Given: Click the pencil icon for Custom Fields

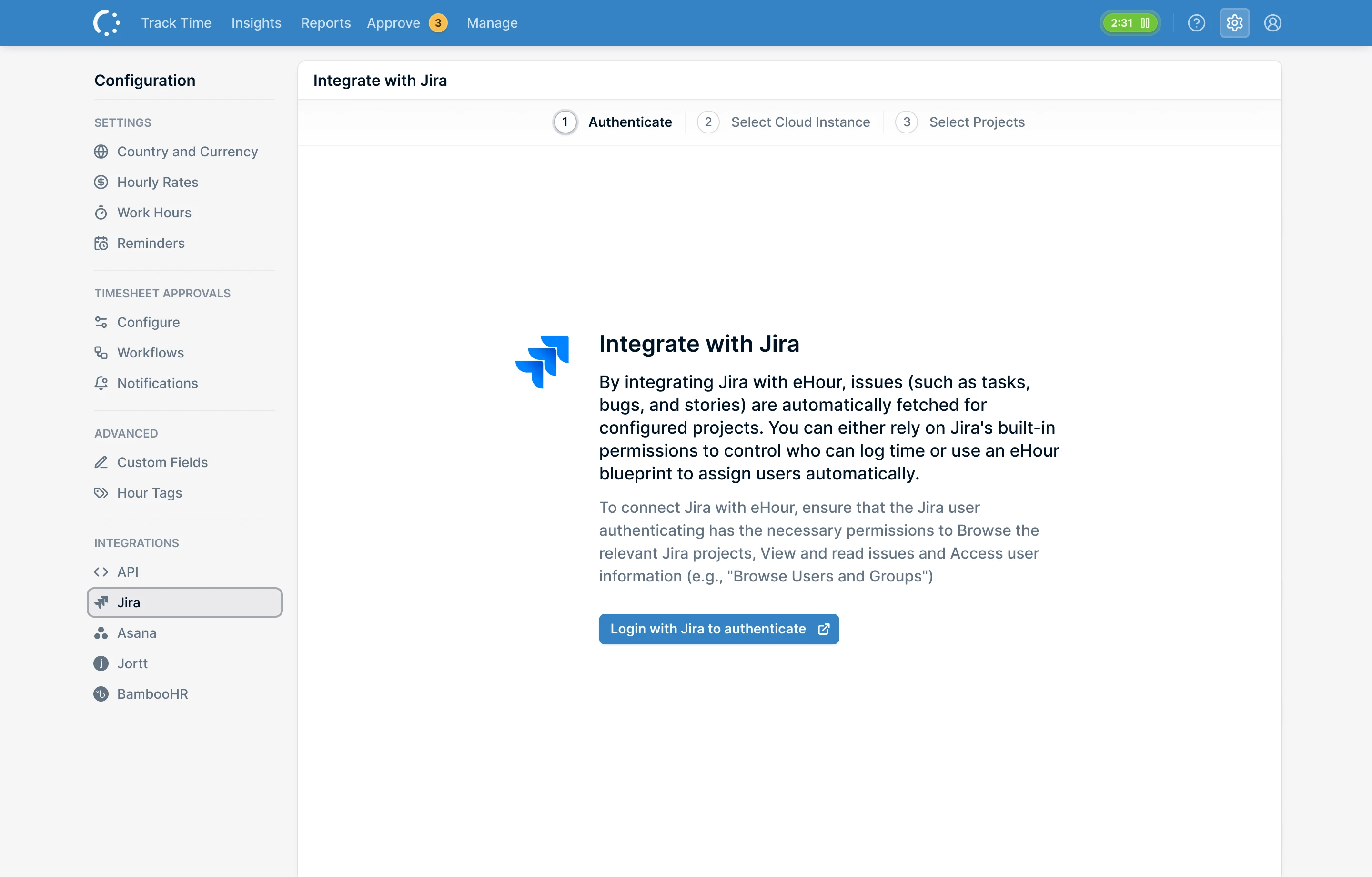Looking at the screenshot, I should pyautogui.click(x=101, y=462).
